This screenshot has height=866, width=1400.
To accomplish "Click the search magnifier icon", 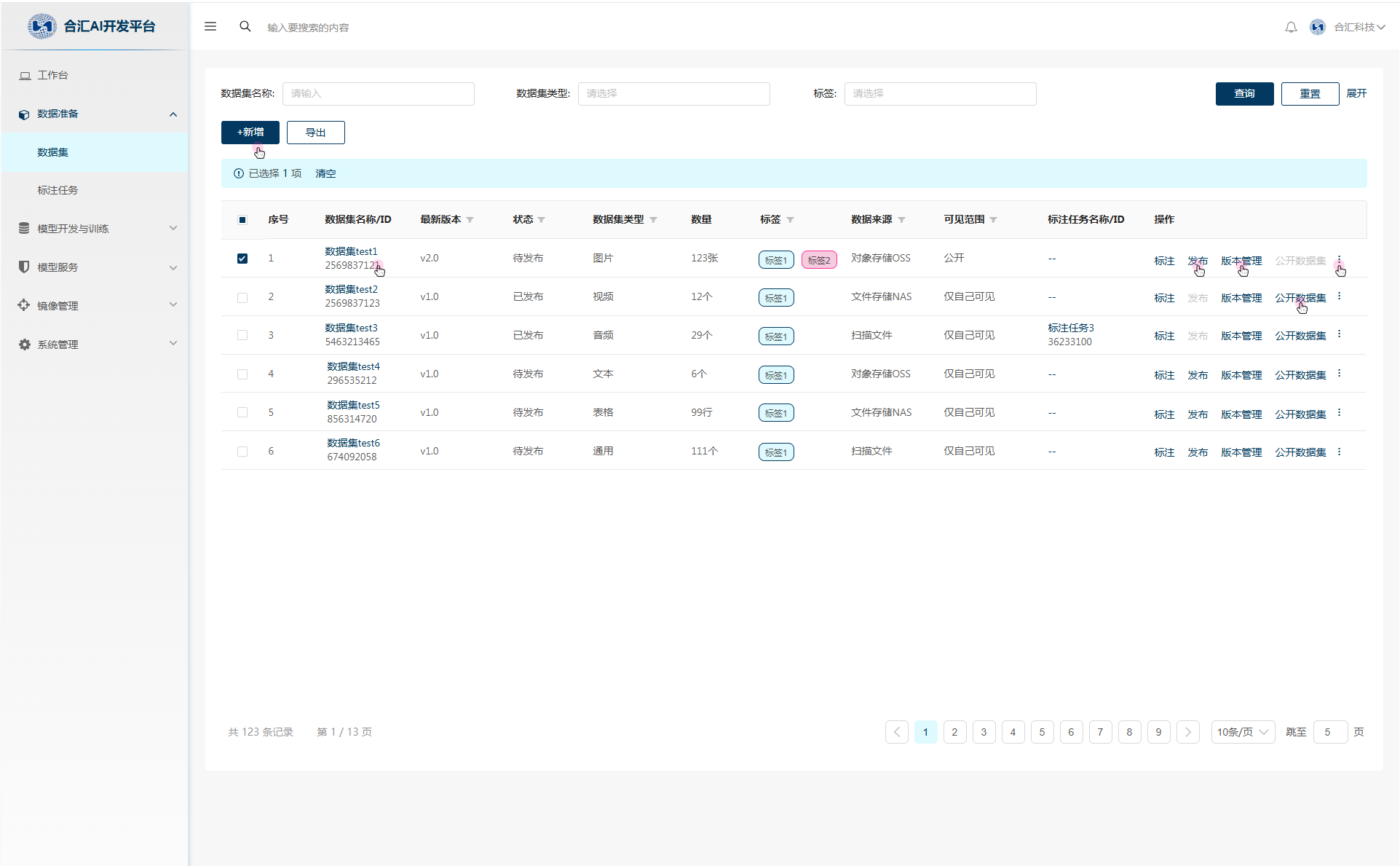I will click(245, 27).
